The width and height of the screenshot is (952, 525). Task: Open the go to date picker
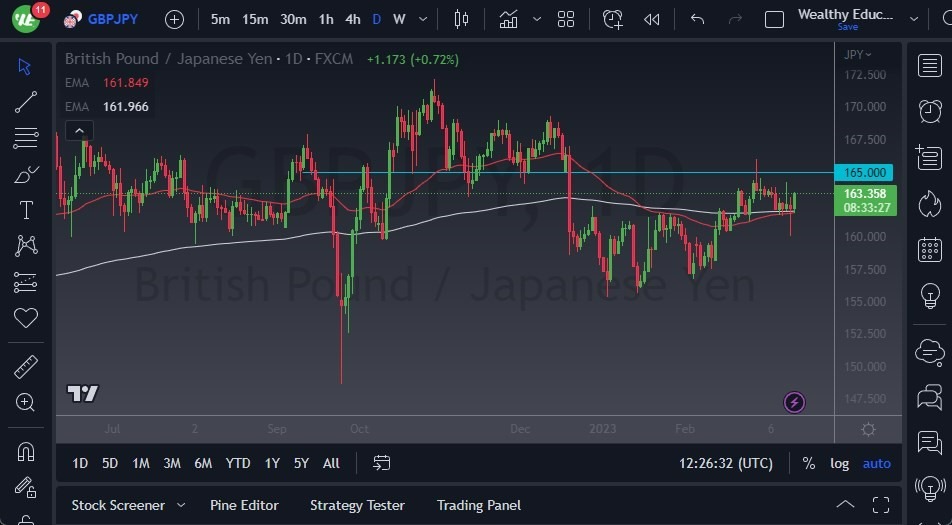pyautogui.click(x=381, y=463)
